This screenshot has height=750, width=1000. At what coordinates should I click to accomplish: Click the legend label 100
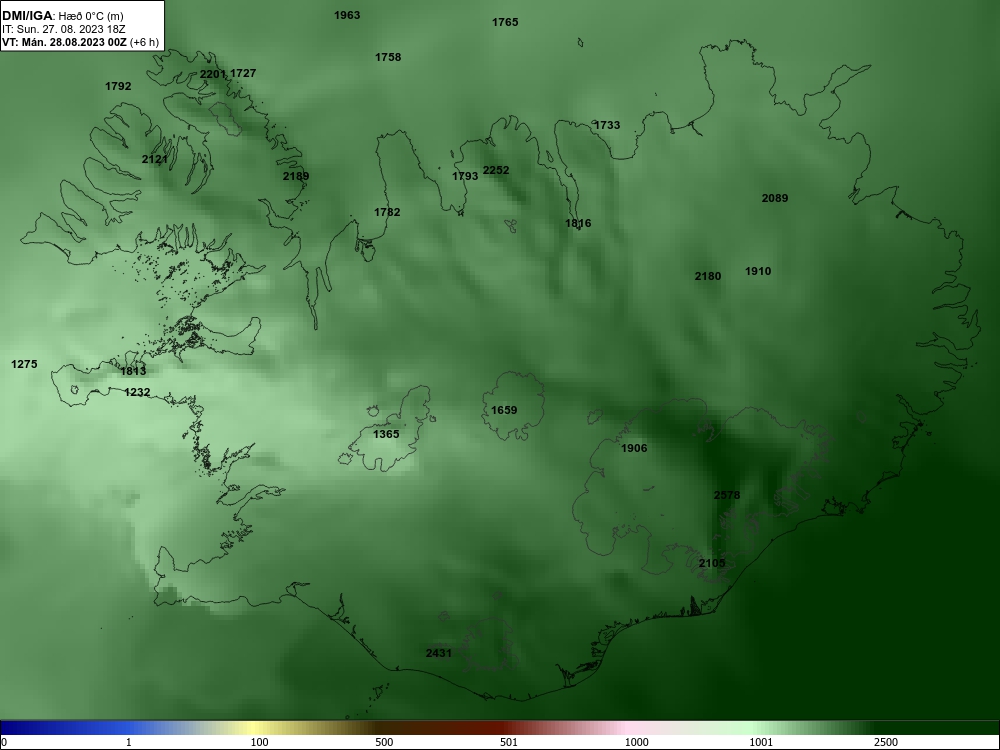259,742
